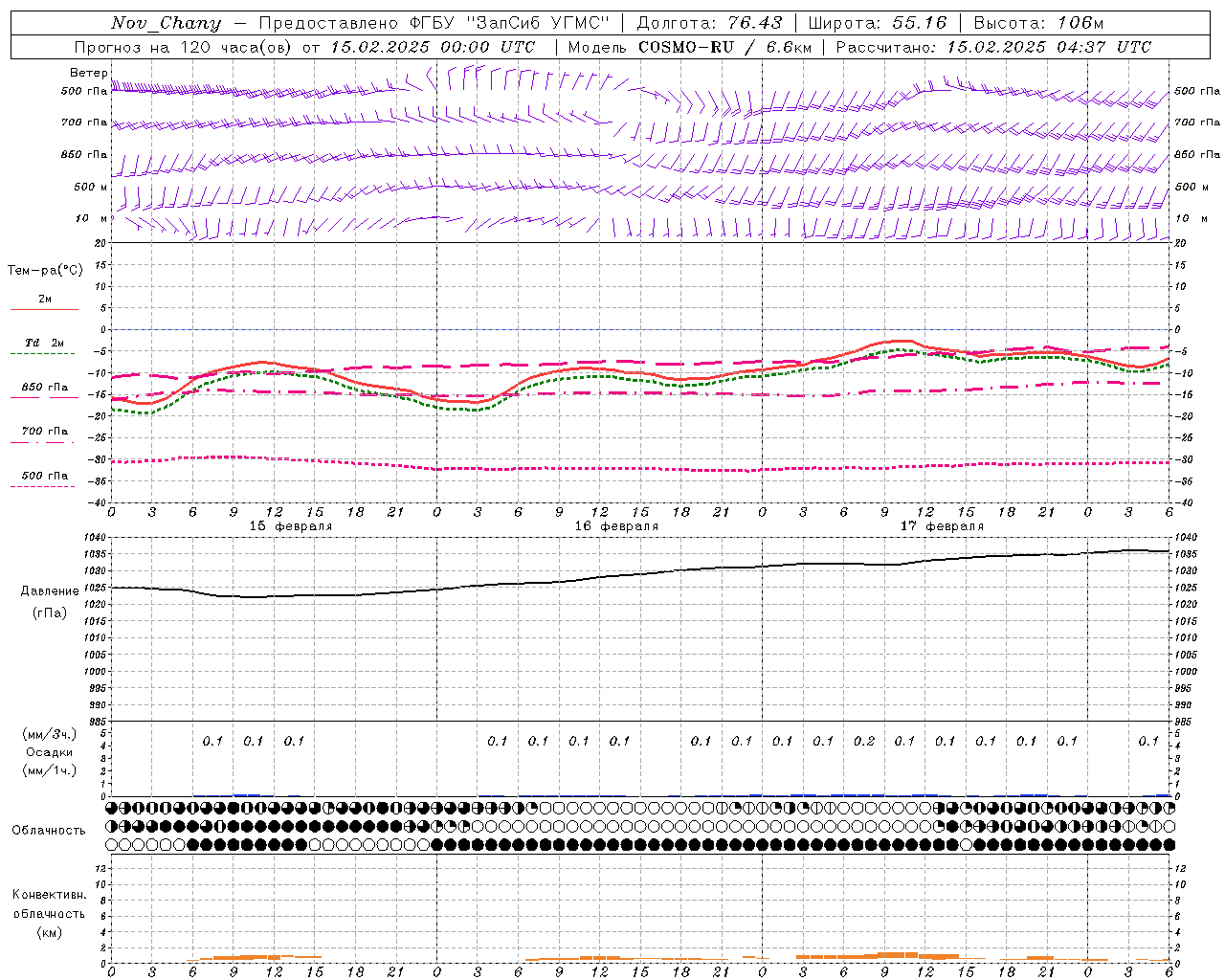1225x980 pixels.
Task: Click the left 10 м wind level label
Action: coord(92,219)
